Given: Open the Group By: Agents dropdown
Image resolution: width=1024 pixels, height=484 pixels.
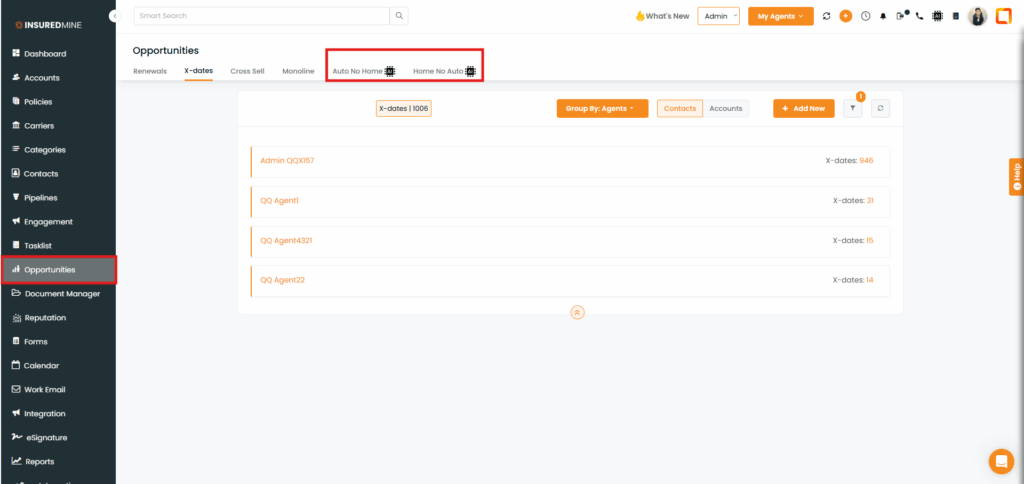Looking at the screenshot, I should coord(601,108).
